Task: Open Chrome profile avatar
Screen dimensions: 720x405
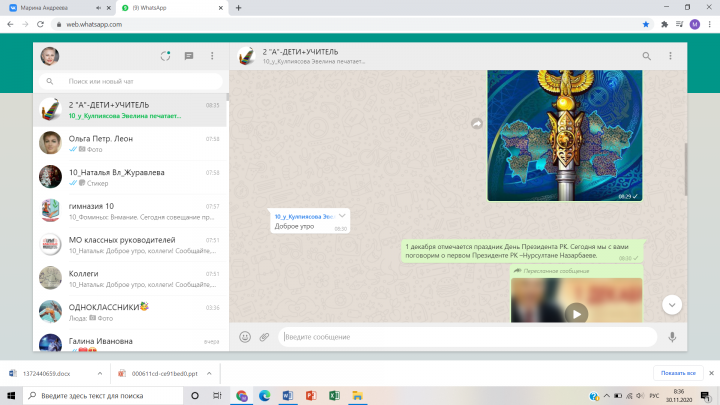Action: [x=695, y=24]
